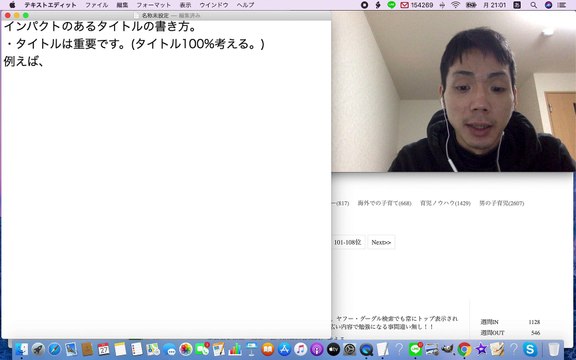This screenshot has height=360, width=576.
Task: Switch to Google Chrome in Dock
Action: pos(464,349)
